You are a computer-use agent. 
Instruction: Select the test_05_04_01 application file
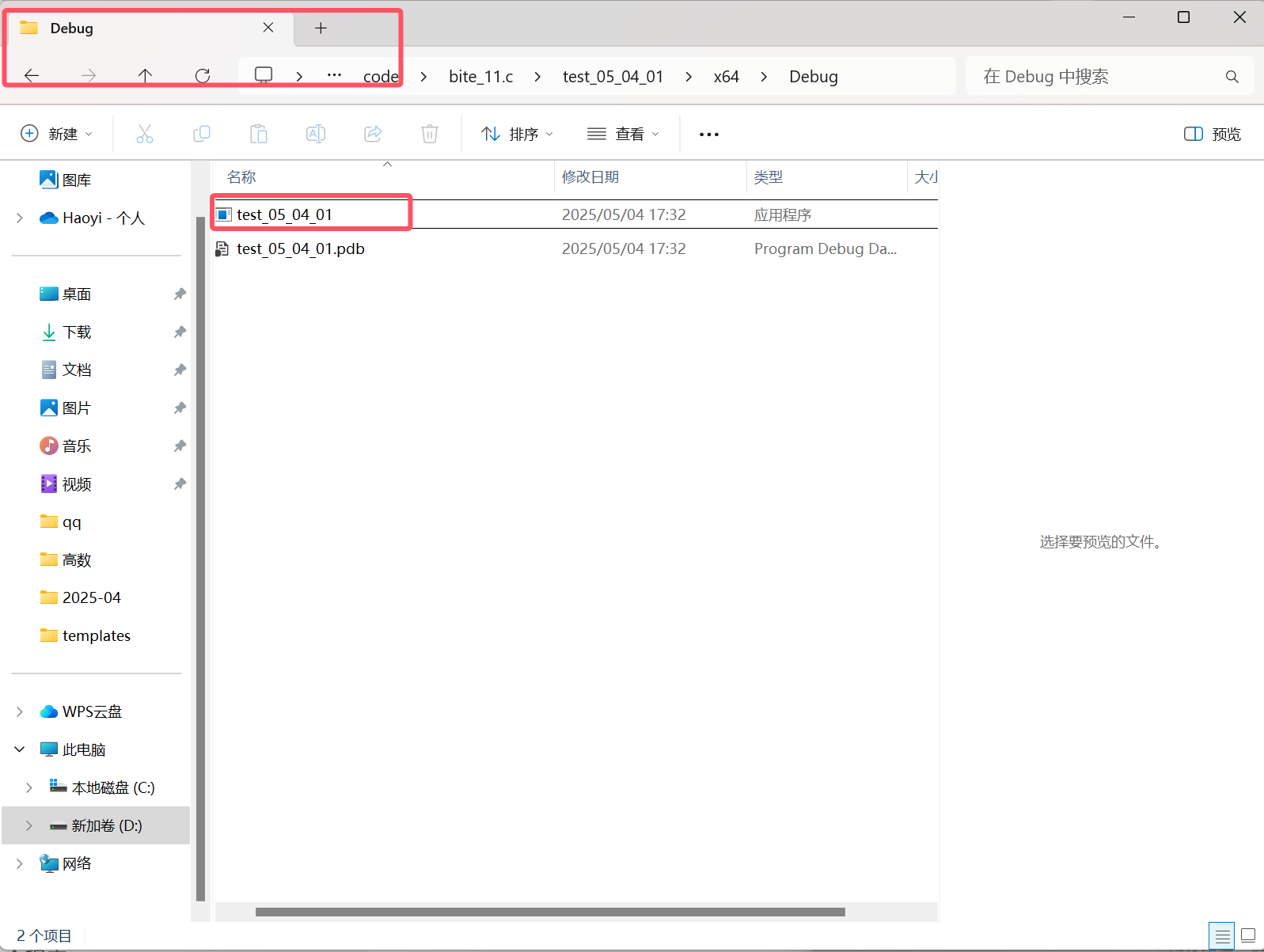pyautogui.click(x=575, y=214)
